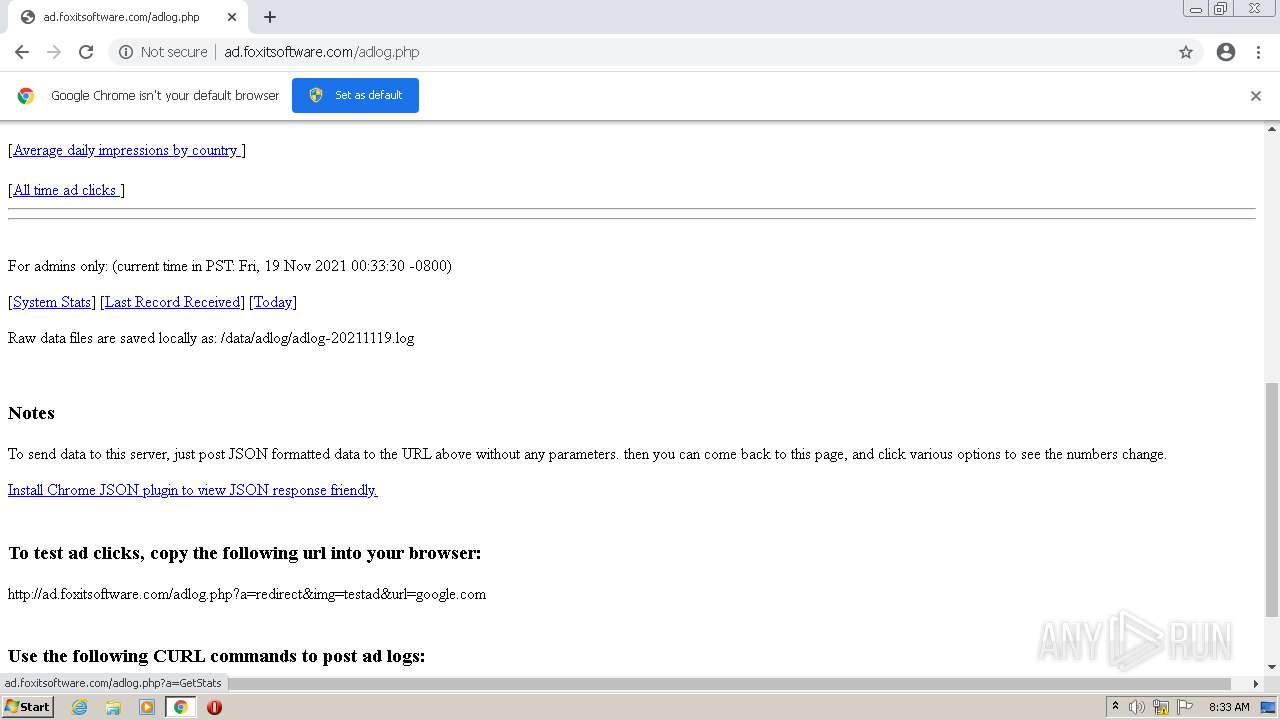Image resolution: width=1280 pixels, height=720 pixels.
Task: Open Install Chrome JSON plugin link
Action: click(192, 490)
